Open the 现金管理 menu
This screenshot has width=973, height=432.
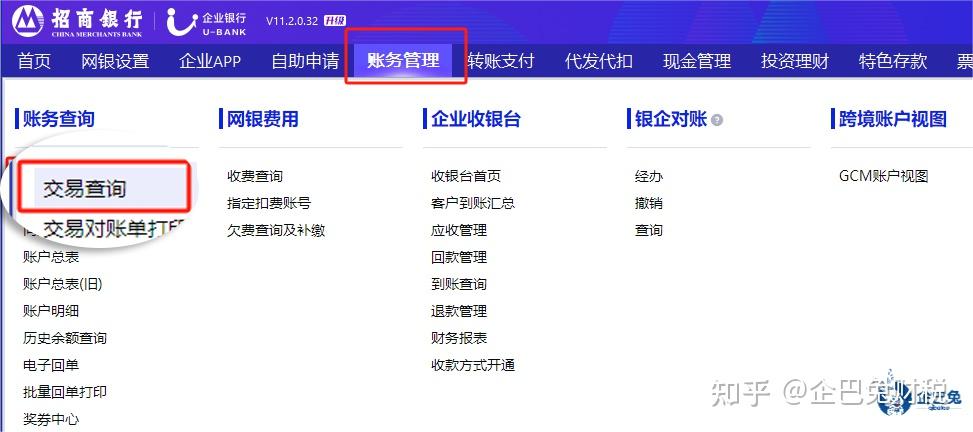tap(697, 61)
